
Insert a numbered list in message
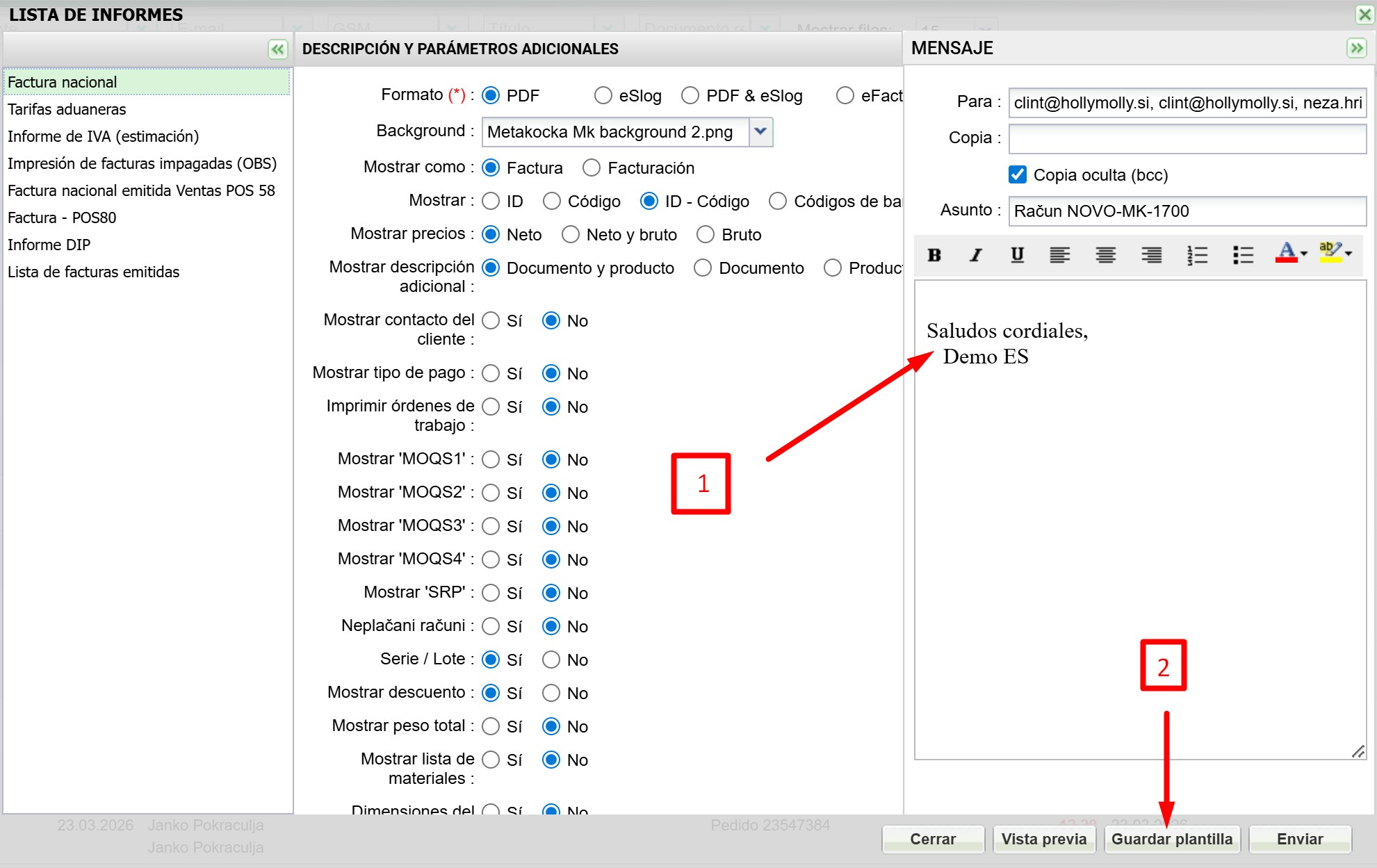pyautogui.click(x=1197, y=255)
